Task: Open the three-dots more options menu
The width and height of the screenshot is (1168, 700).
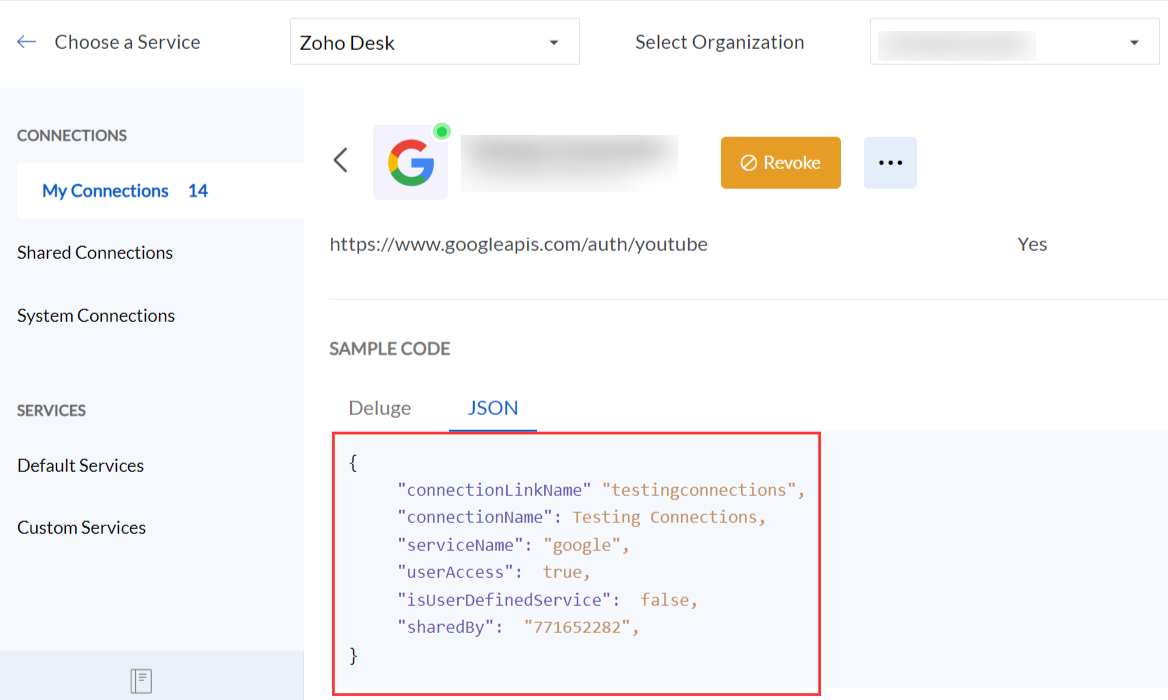Action: 890,163
